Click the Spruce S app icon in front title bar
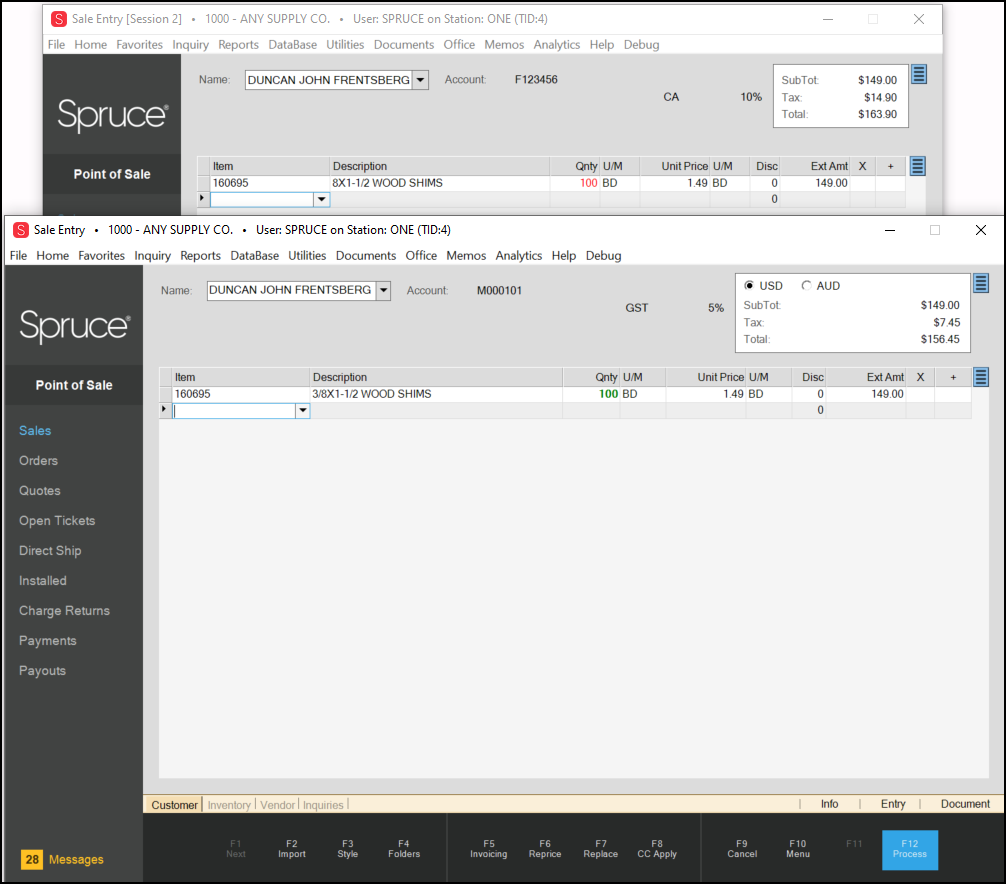This screenshot has height=884, width=1006. click(21, 230)
